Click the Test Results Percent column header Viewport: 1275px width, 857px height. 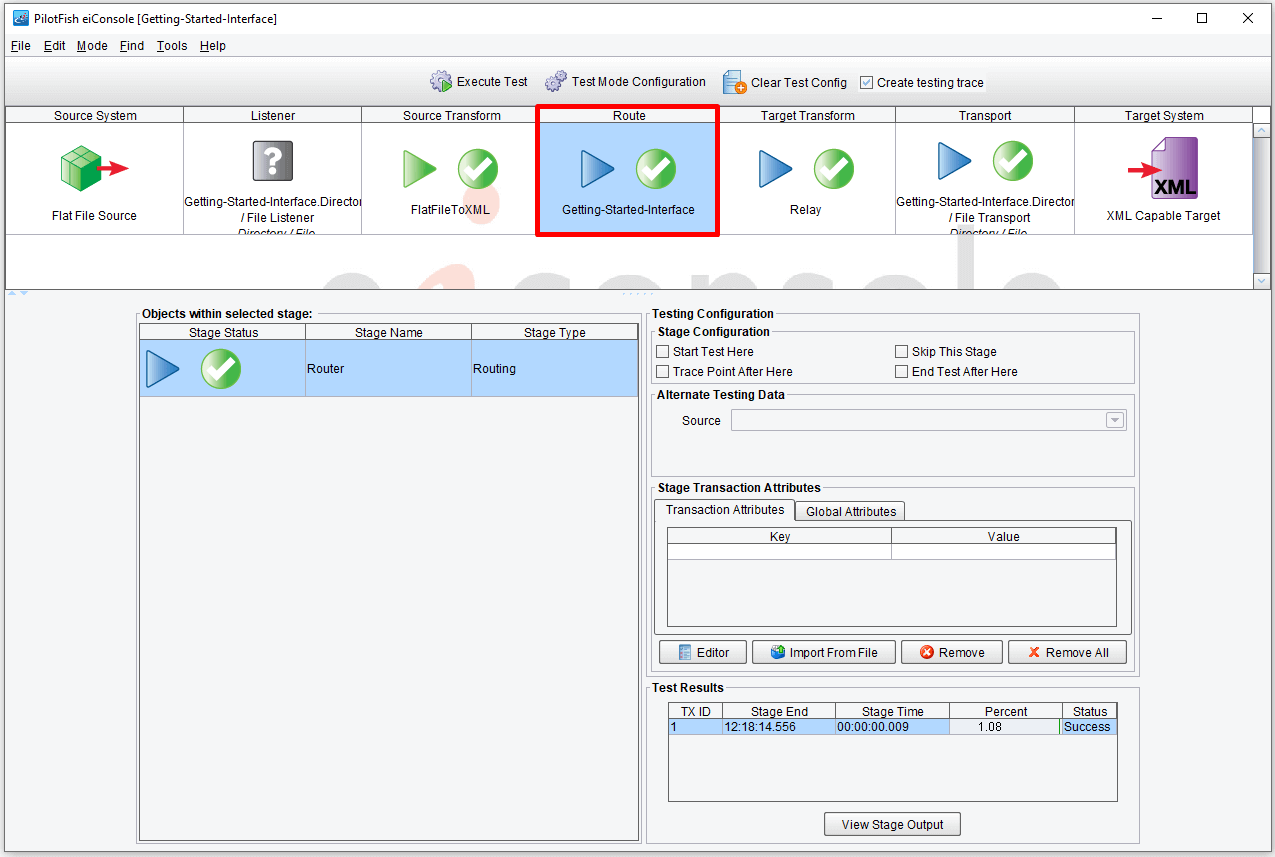click(1005, 711)
